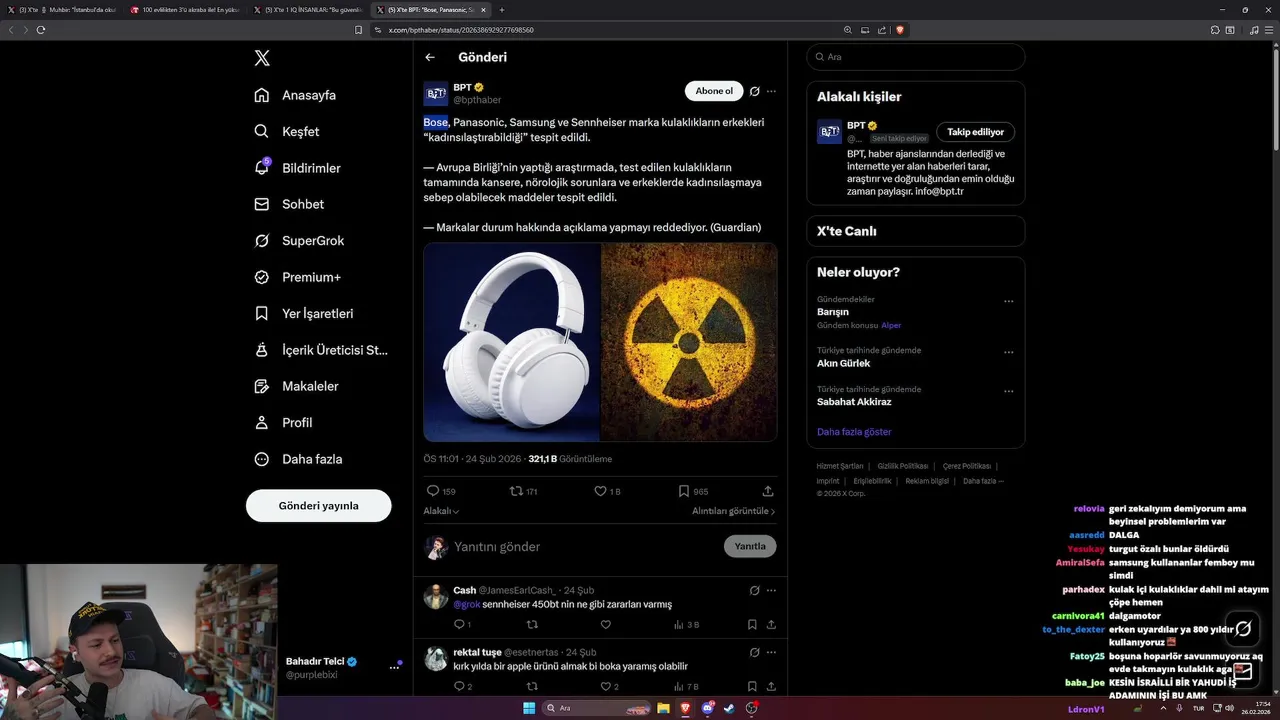
Task: Open more options on BPT post
Action: click(x=771, y=91)
